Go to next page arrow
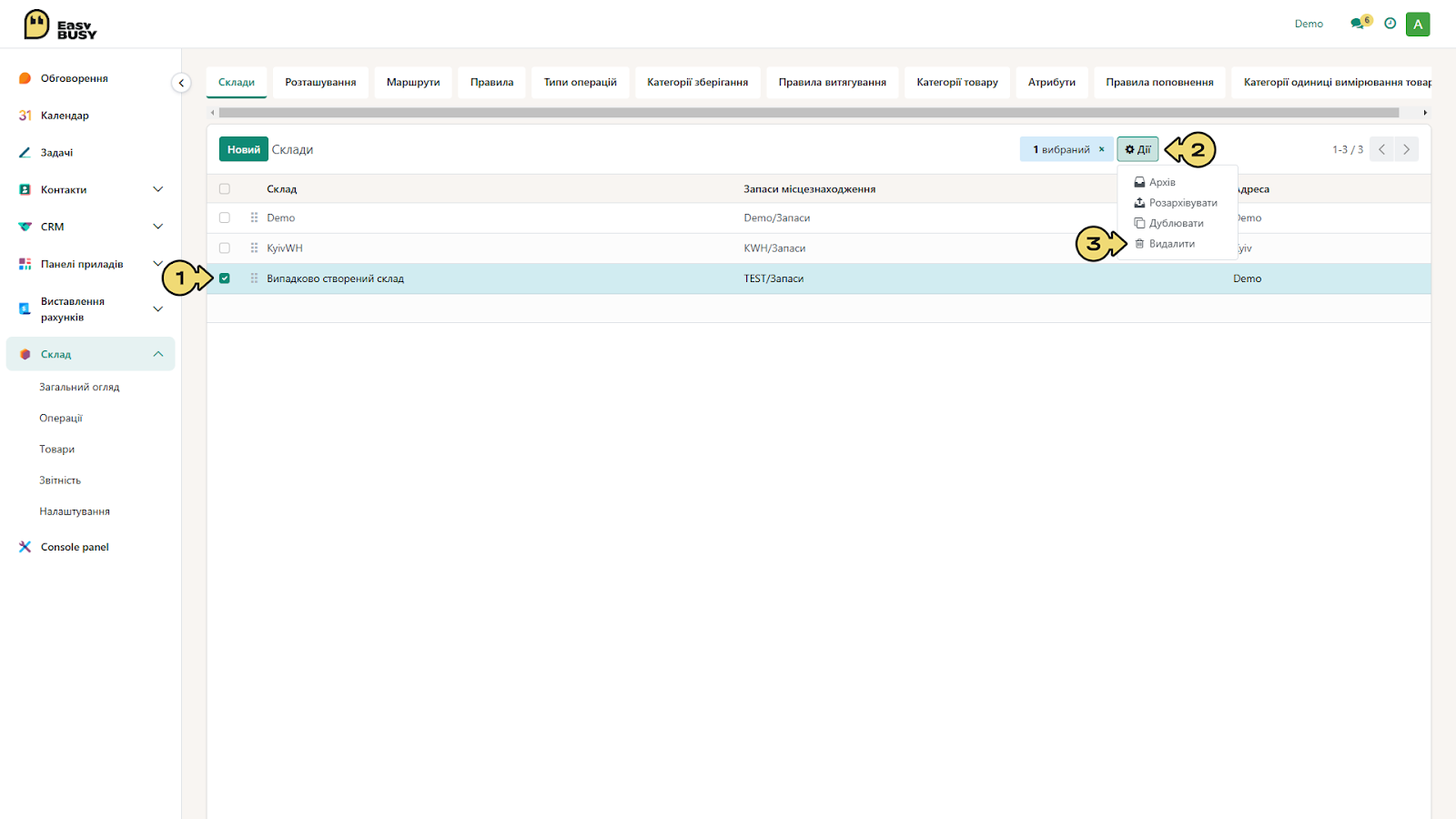This screenshot has width=1456, height=819. click(1406, 149)
